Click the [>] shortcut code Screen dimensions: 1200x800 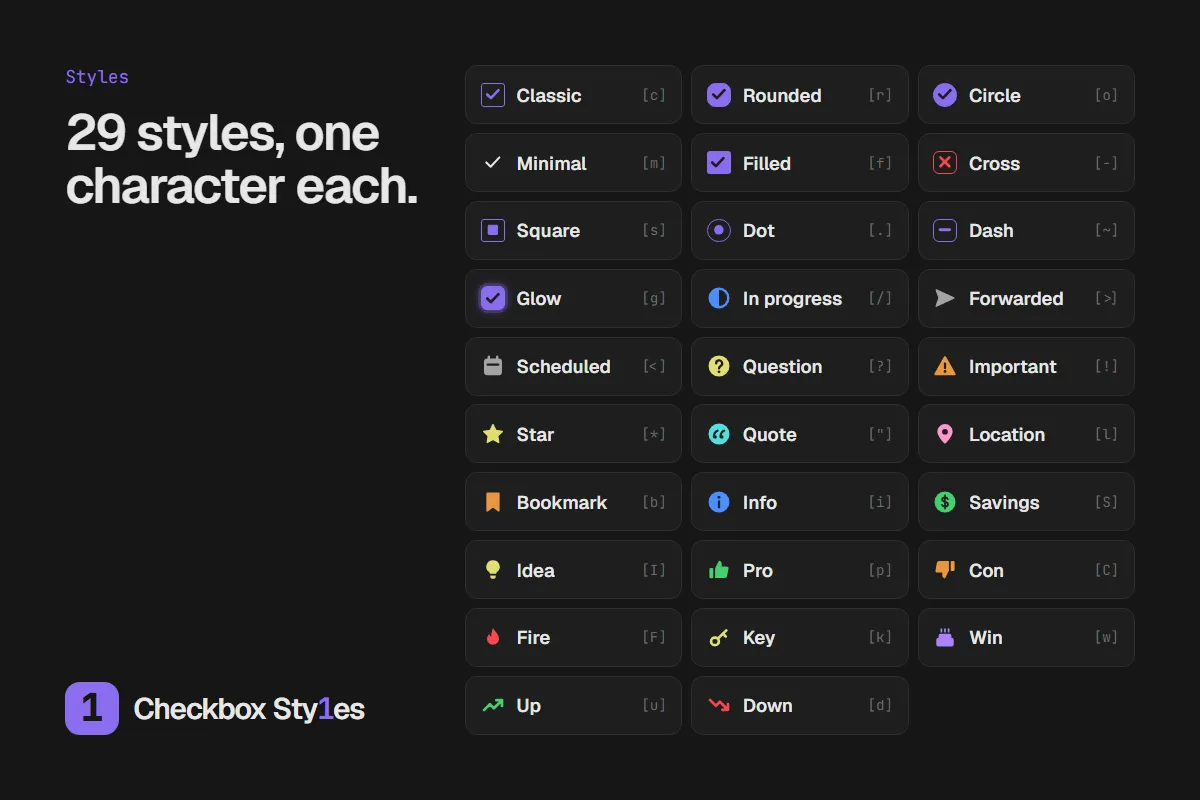(1106, 298)
